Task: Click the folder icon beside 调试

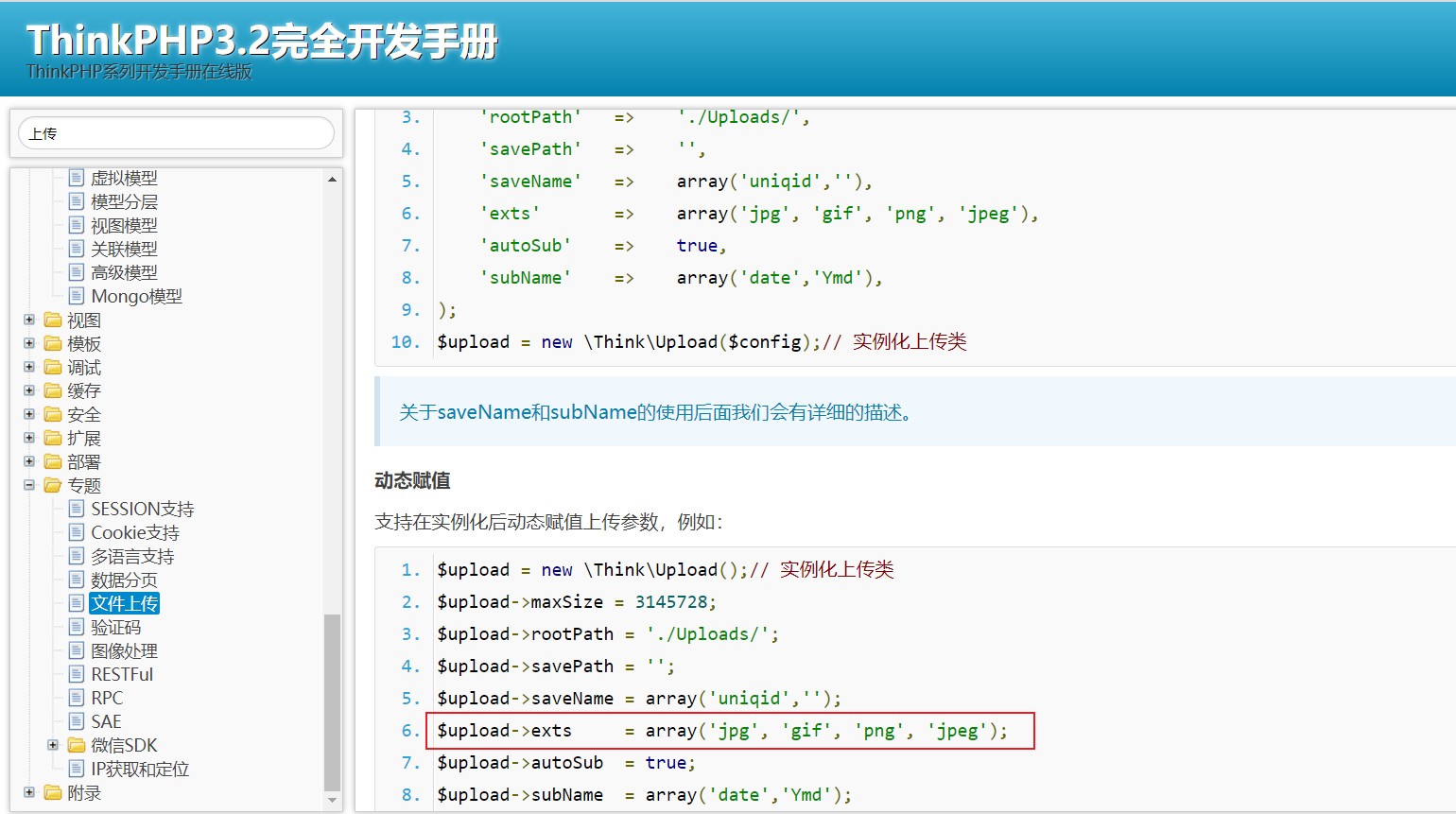Action: pos(53,367)
